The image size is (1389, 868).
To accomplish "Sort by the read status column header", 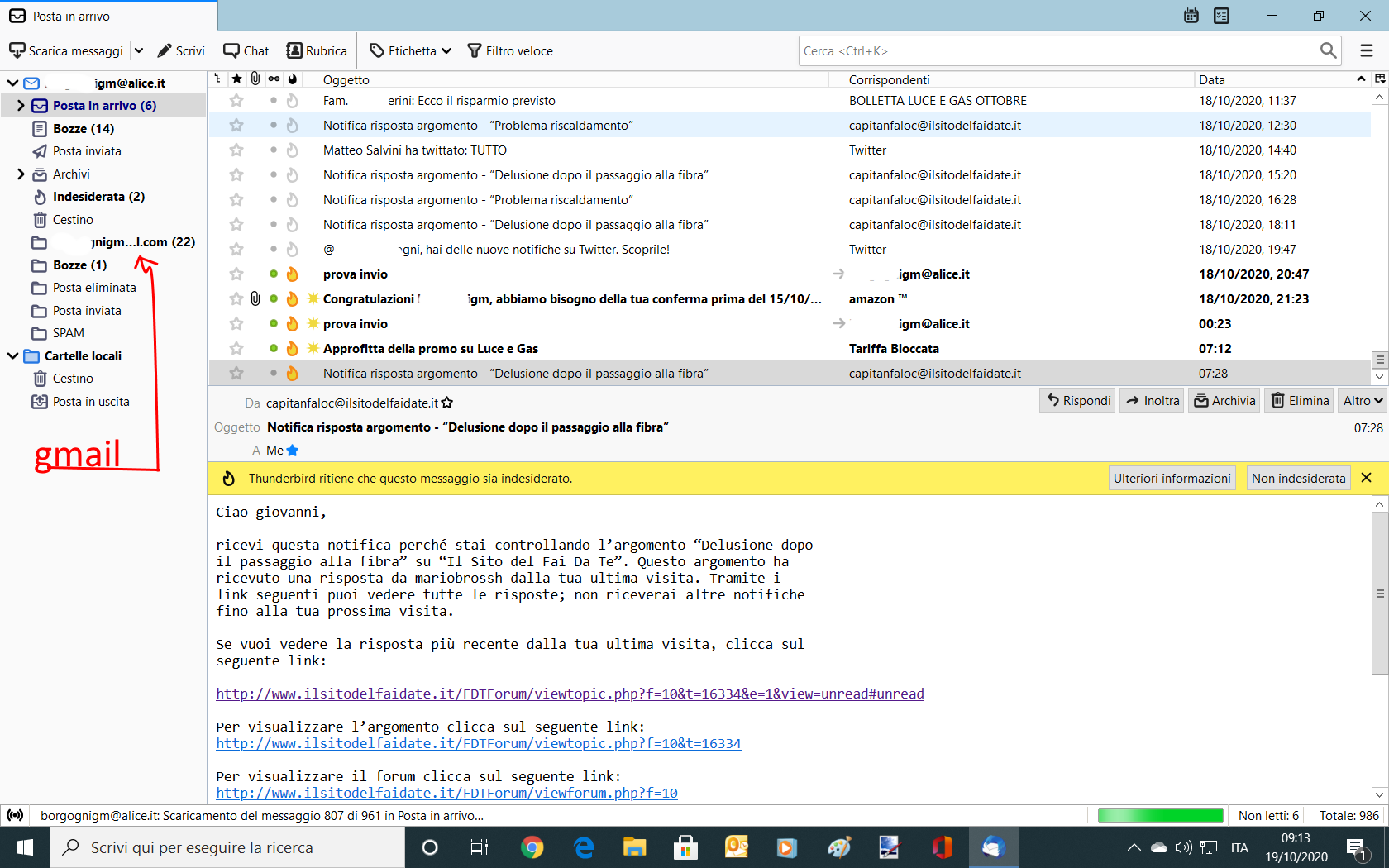I will 274,79.
